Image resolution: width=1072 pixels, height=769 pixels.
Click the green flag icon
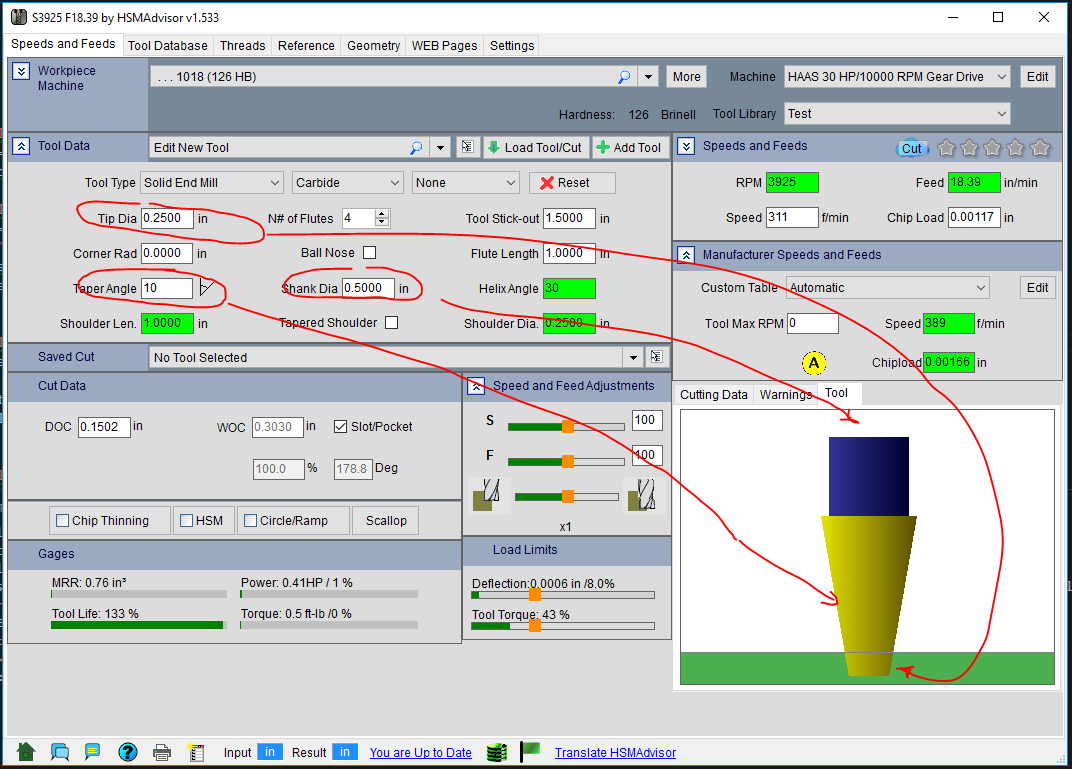(530, 752)
